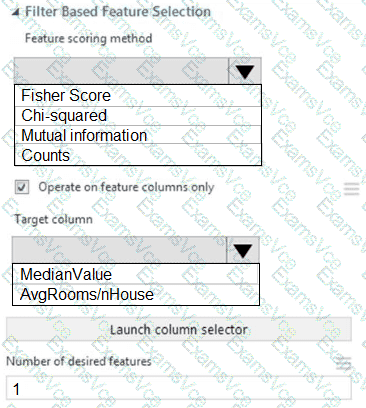The image size is (366, 408).
Task: Select MedianValue as target column
Action: tap(136, 274)
